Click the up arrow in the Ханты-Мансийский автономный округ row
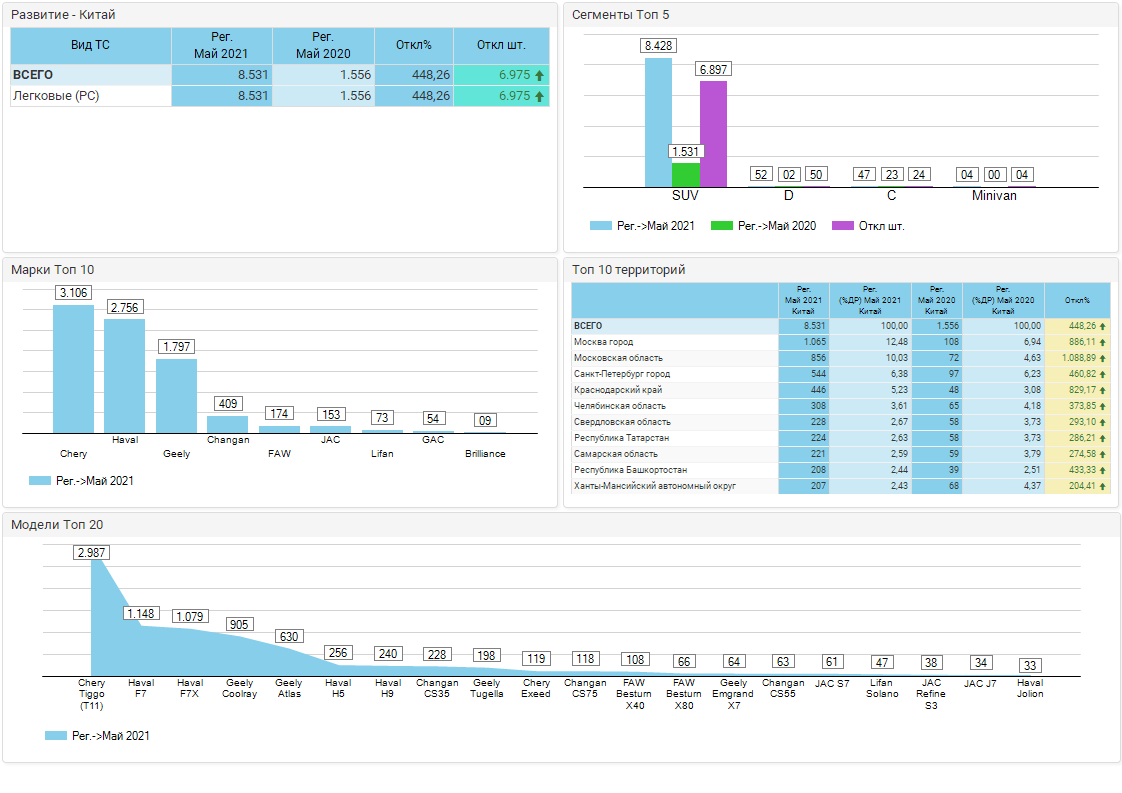Image resolution: width=1122 pixels, height=793 pixels. click(1103, 487)
